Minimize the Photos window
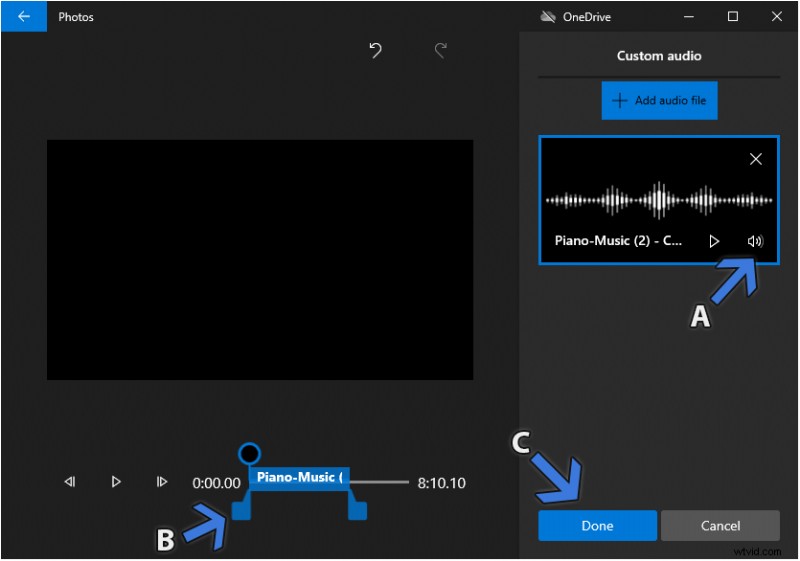 (689, 17)
